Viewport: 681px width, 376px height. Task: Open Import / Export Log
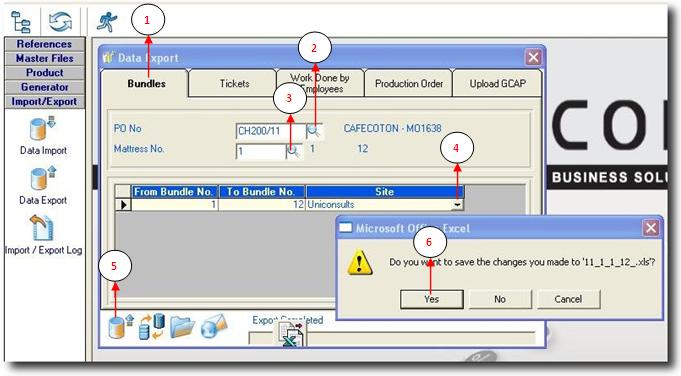(43, 234)
